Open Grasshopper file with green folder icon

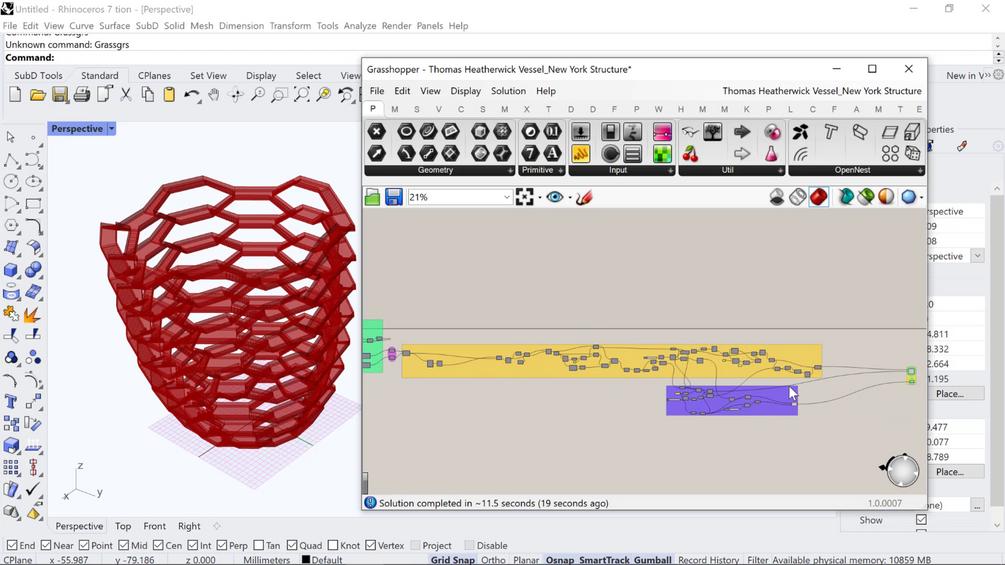(372, 197)
